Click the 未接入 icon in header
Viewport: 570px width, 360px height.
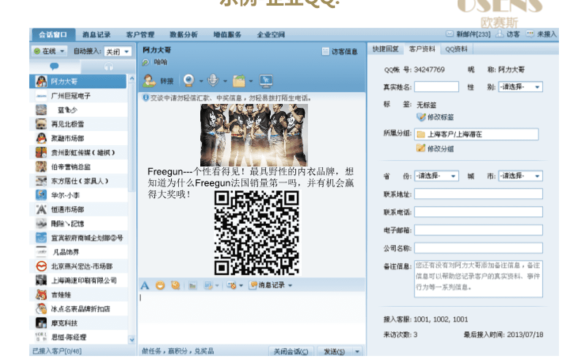point(530,34)
